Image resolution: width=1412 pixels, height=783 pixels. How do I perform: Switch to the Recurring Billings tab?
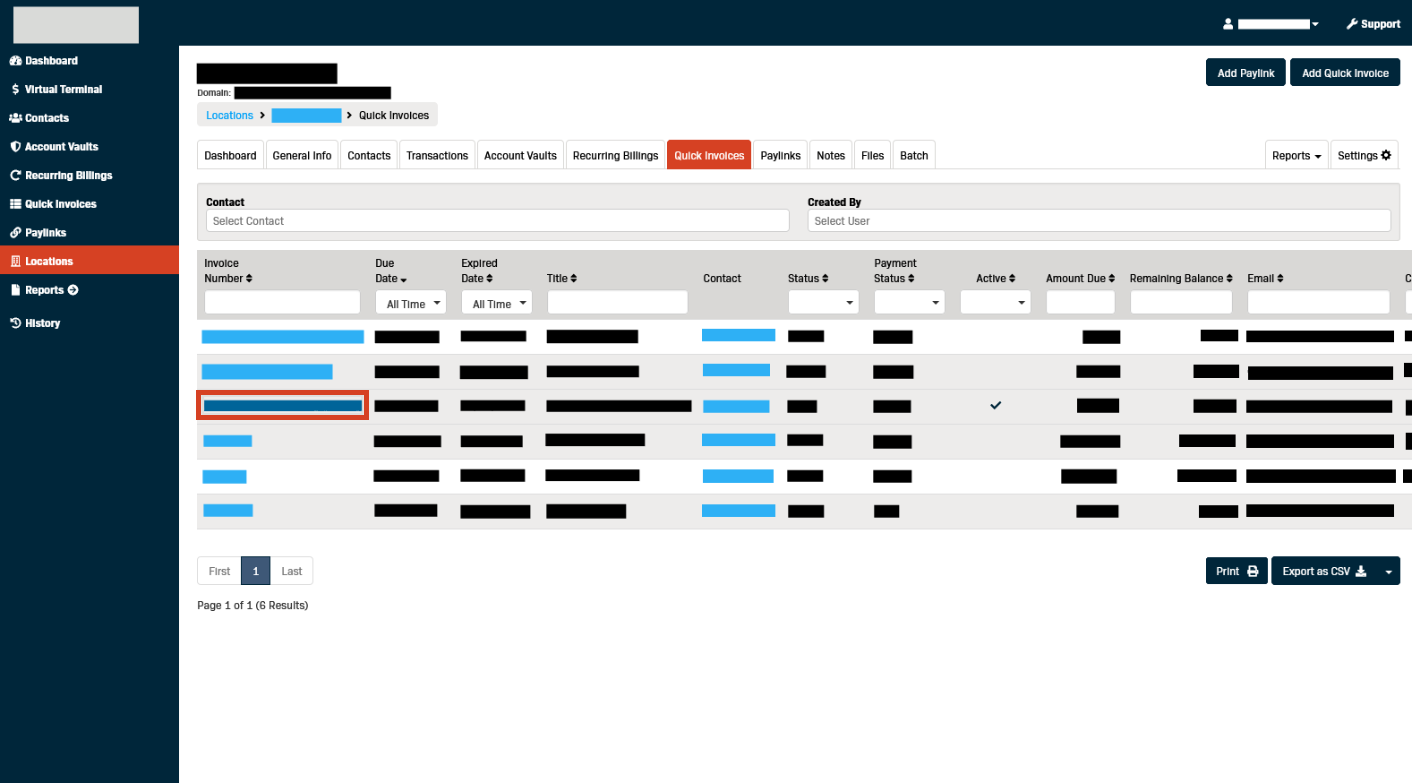coord(615,156)
